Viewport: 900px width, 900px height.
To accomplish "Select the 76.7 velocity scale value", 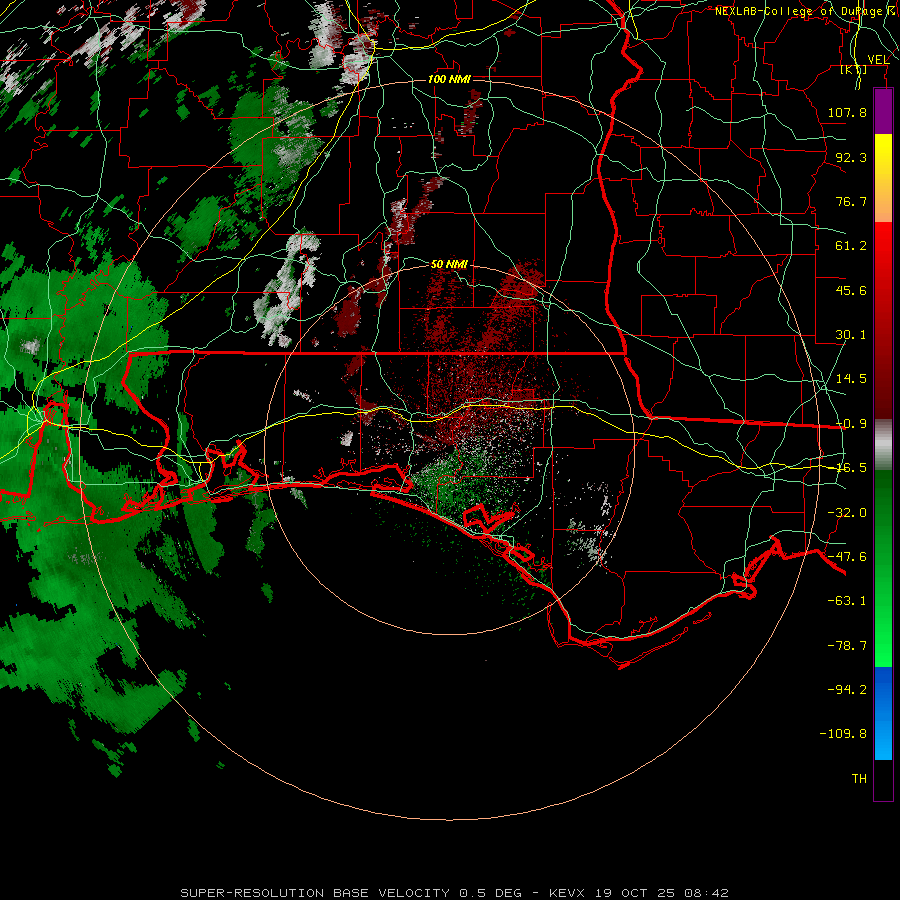I will click(851, 201).
